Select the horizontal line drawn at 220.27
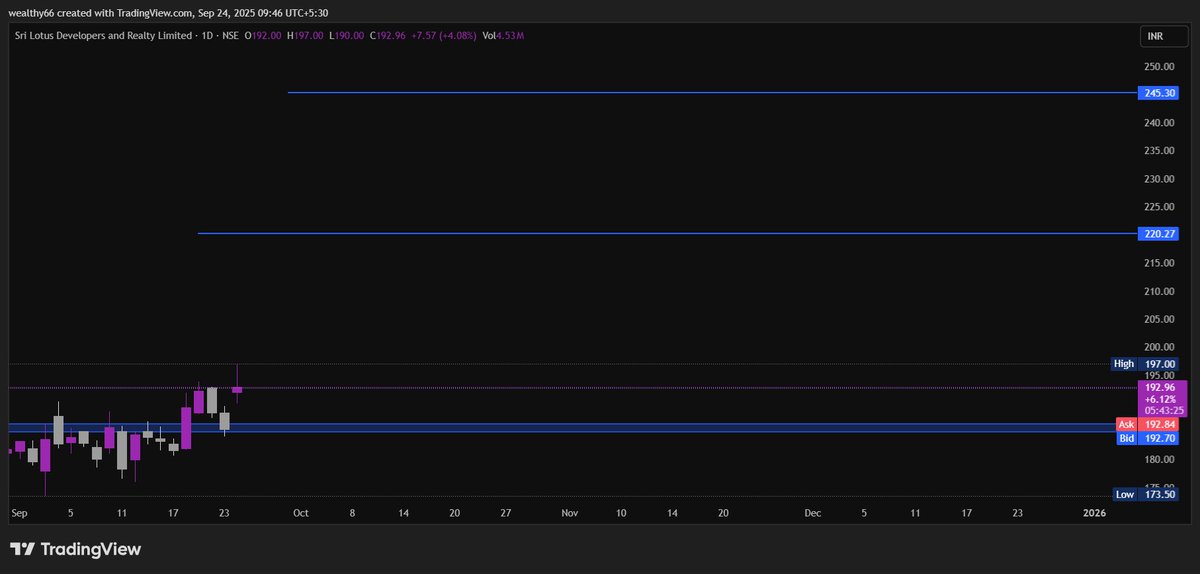The height and width of the screenshot is (574, 1200). 667,234
